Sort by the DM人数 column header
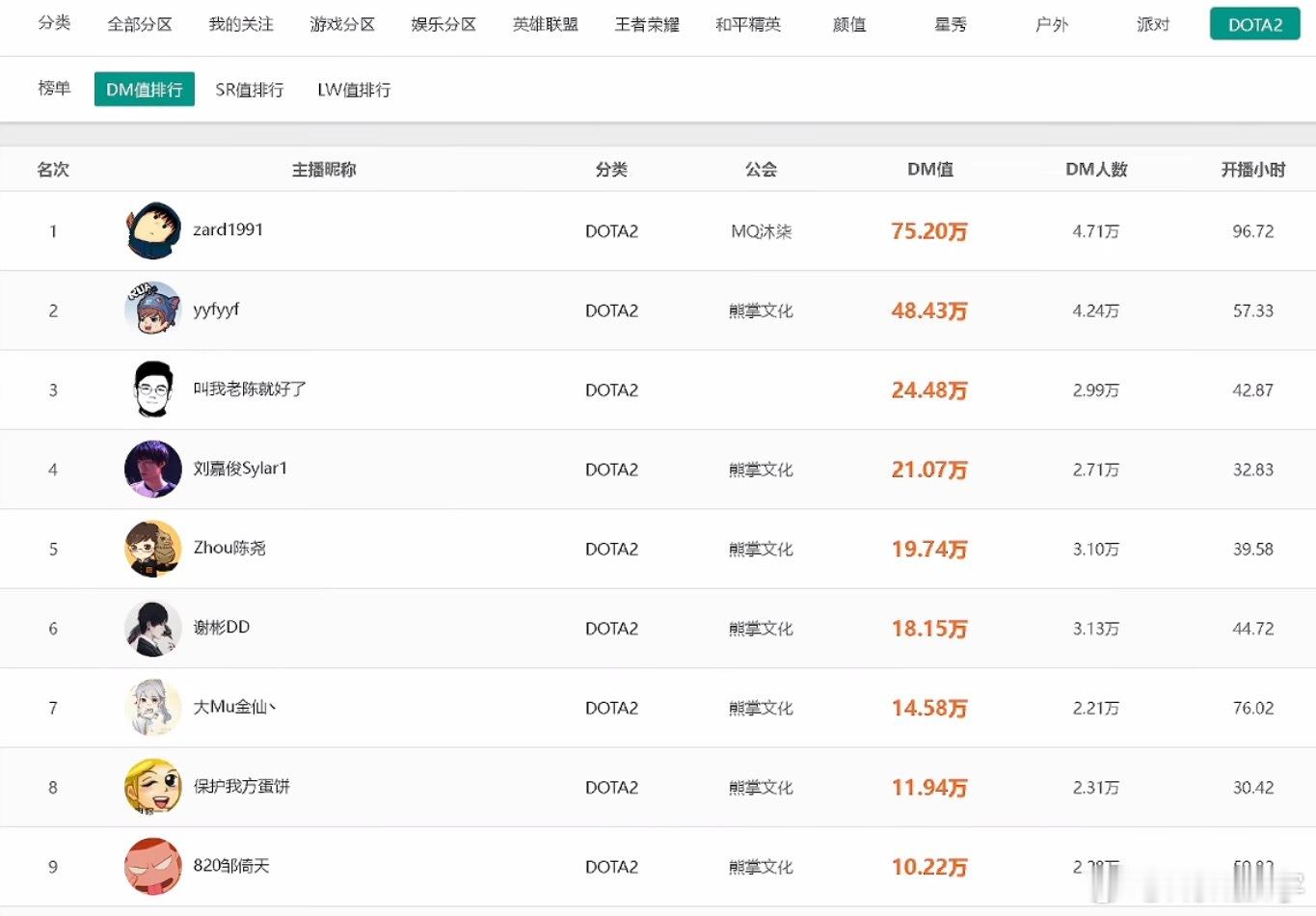Screen dimensions: 1316x916 [x=1096, y=169]
